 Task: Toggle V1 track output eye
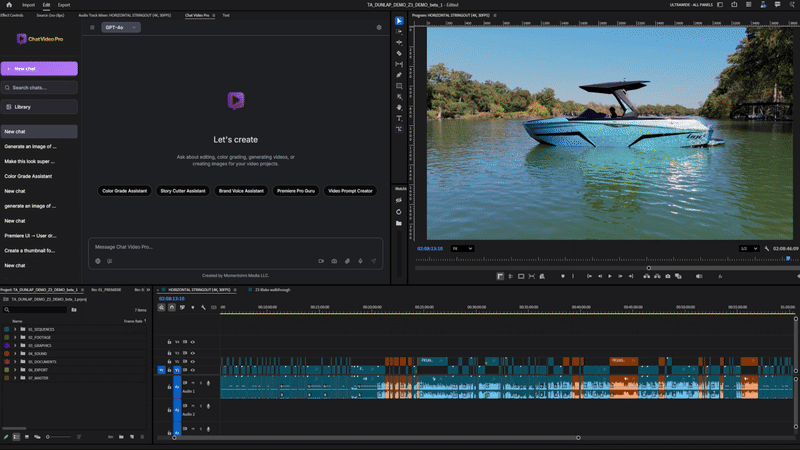point(193,370)
